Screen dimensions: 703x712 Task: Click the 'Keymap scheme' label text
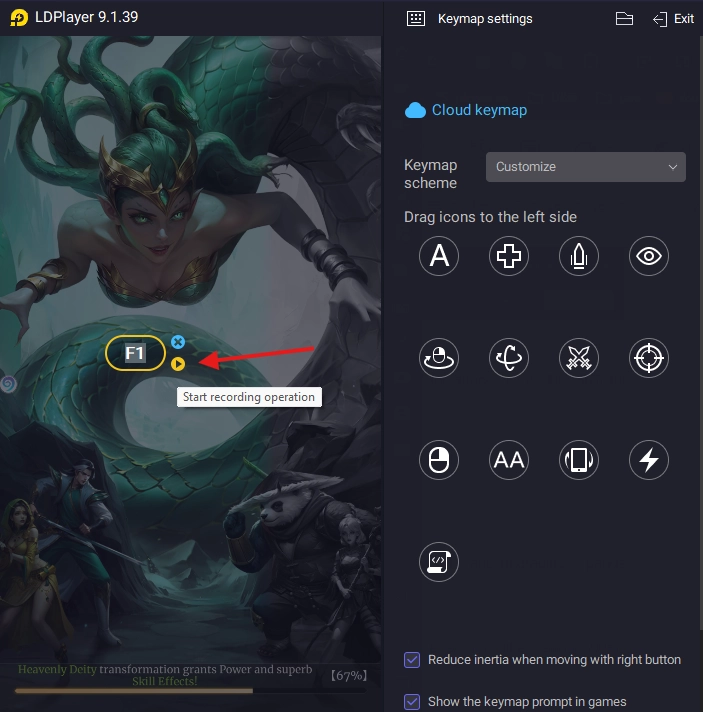pyautogui.click(x=431, y=174)
